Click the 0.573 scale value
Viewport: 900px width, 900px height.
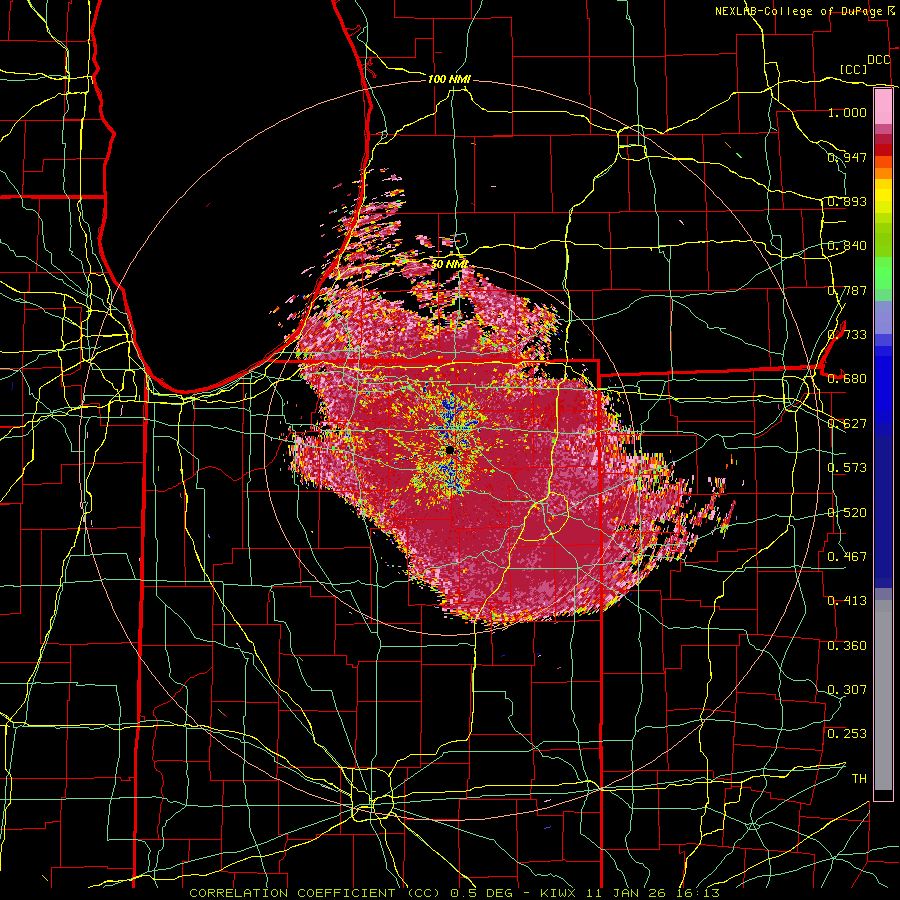pyautogui.click(x=847, y=468)
